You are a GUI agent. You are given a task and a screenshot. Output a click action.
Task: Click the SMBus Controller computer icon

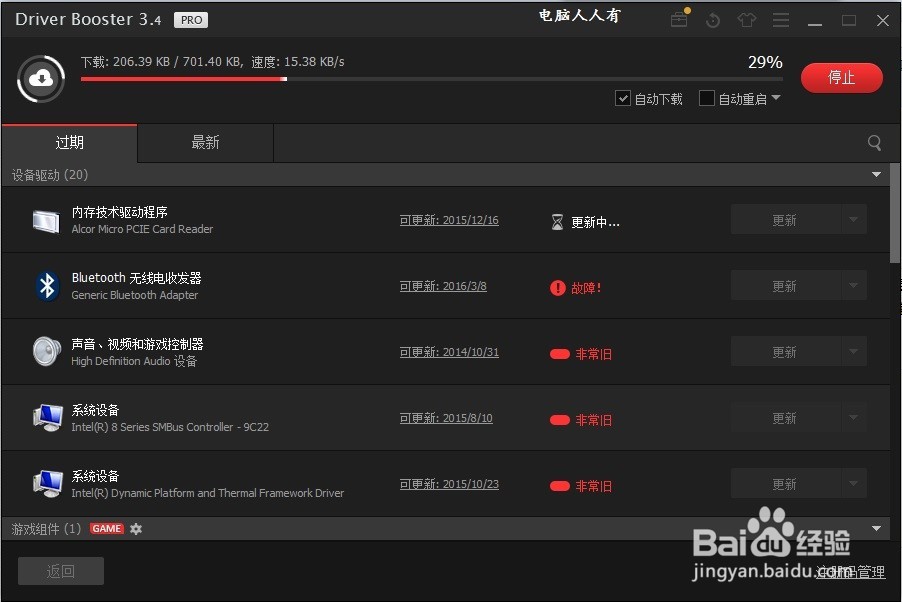tap(48, 418)
